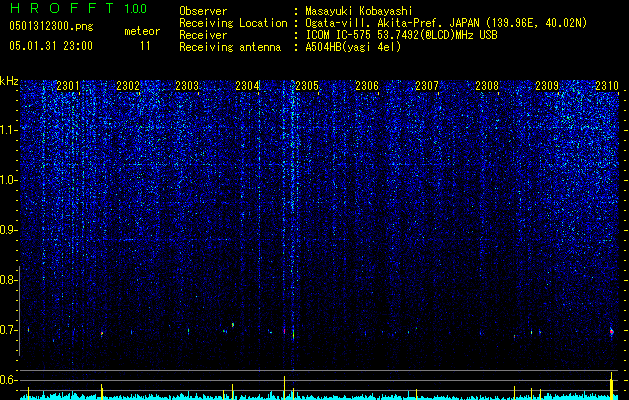The width and height of the screenshot is (629, 400).
Task: Click the location value Ogata-vill. Akita-Pref. JAPAN
Action: [x=392, y=23]
